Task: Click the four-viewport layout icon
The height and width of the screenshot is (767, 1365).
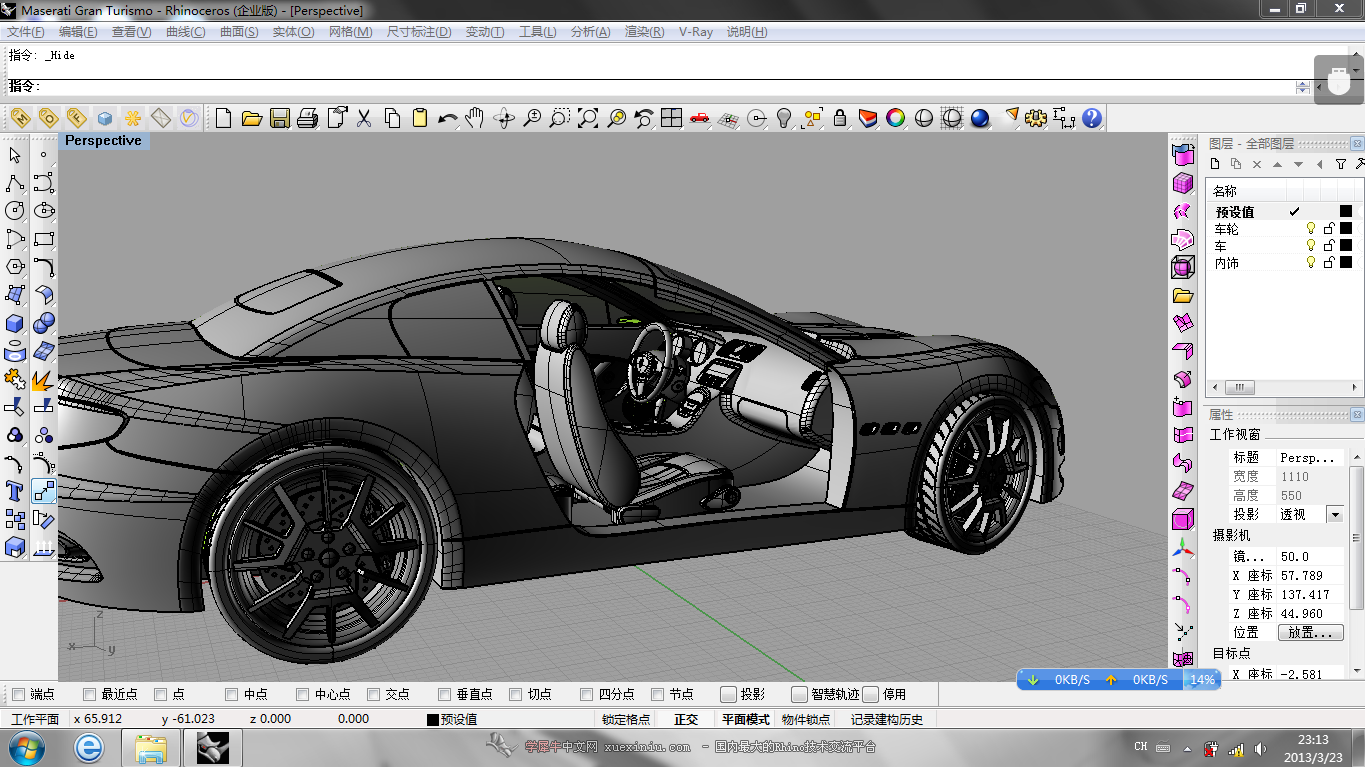Action: (x=671, y=118)
